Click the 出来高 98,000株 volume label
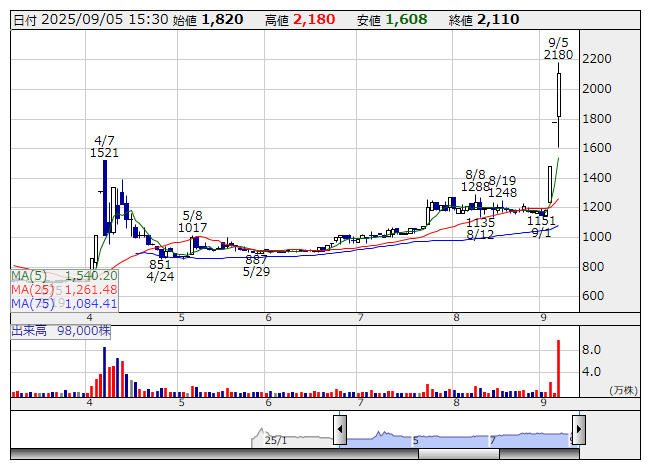653x470 pixels. [61, 331]
